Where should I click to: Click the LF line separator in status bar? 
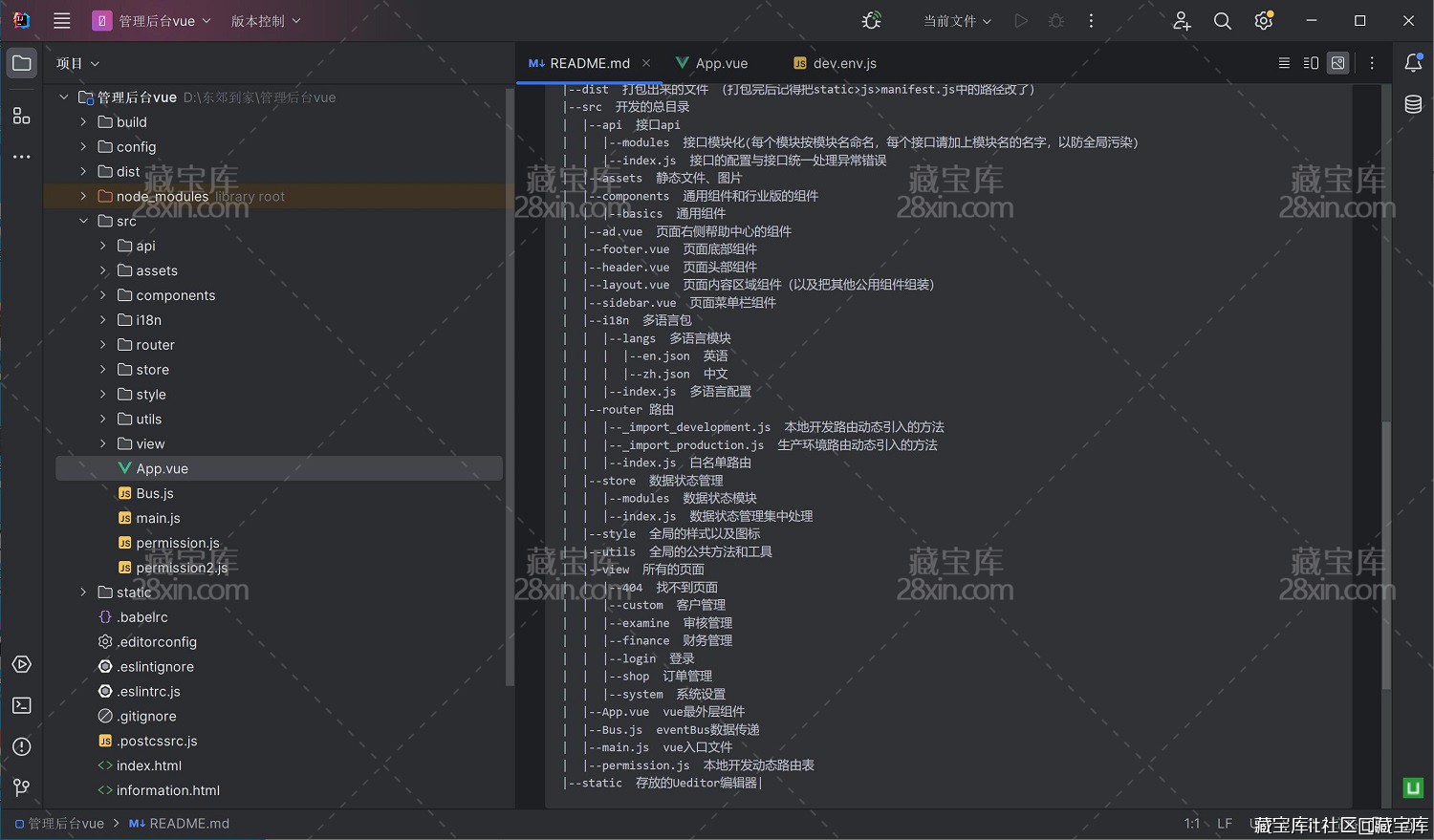1224,824
